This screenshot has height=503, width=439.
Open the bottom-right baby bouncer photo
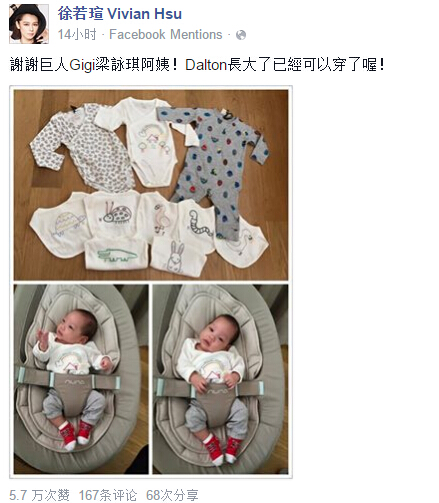click(220, 379)
